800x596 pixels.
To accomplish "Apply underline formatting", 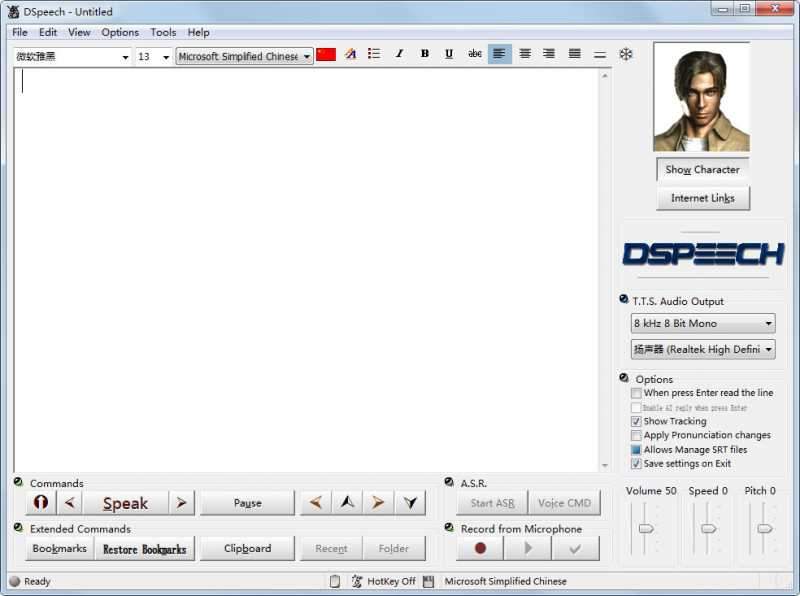I will [449, 55].
